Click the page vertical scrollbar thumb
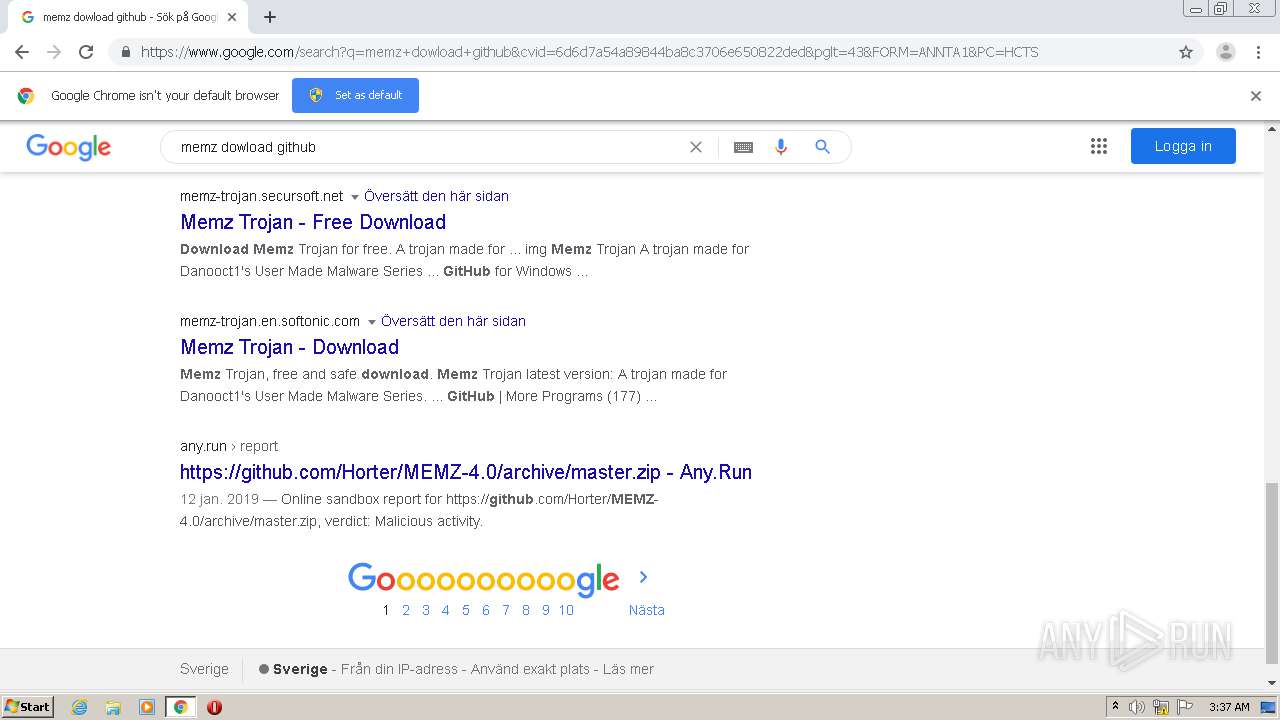Screen dimensions: 1280x720 click(x=1272, y=573)
